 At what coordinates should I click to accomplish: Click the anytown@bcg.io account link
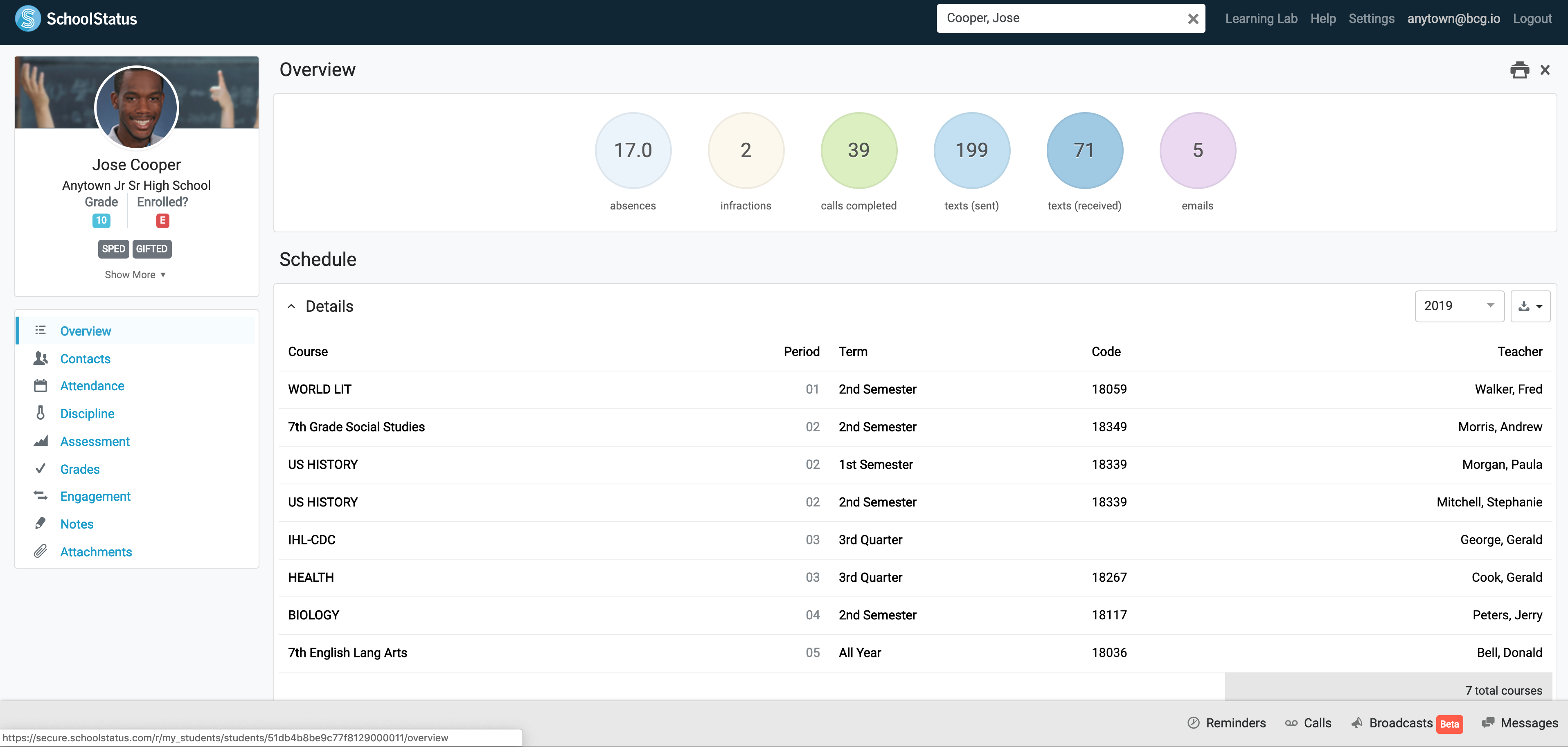click(1453, 18)
